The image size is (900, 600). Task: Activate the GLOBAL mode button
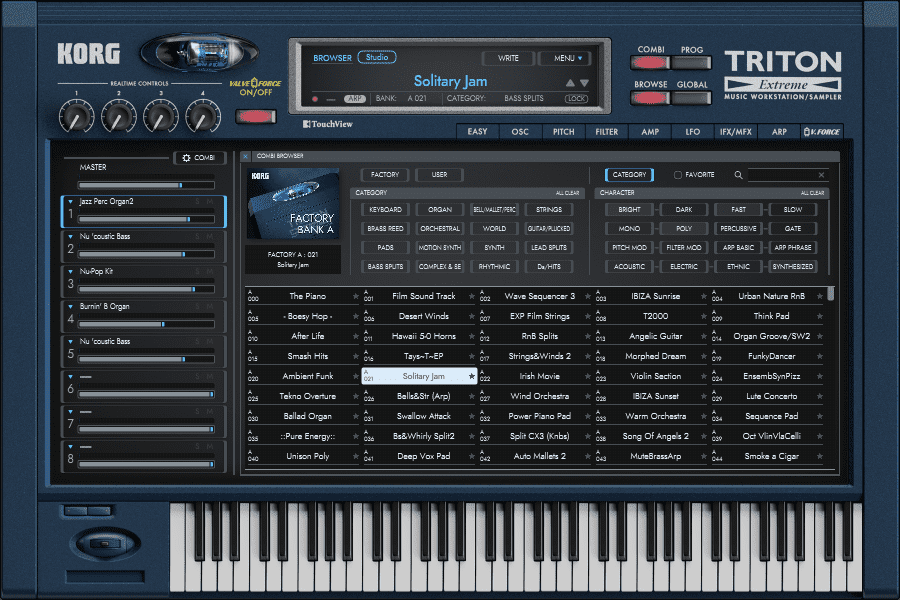coord(692,98)
